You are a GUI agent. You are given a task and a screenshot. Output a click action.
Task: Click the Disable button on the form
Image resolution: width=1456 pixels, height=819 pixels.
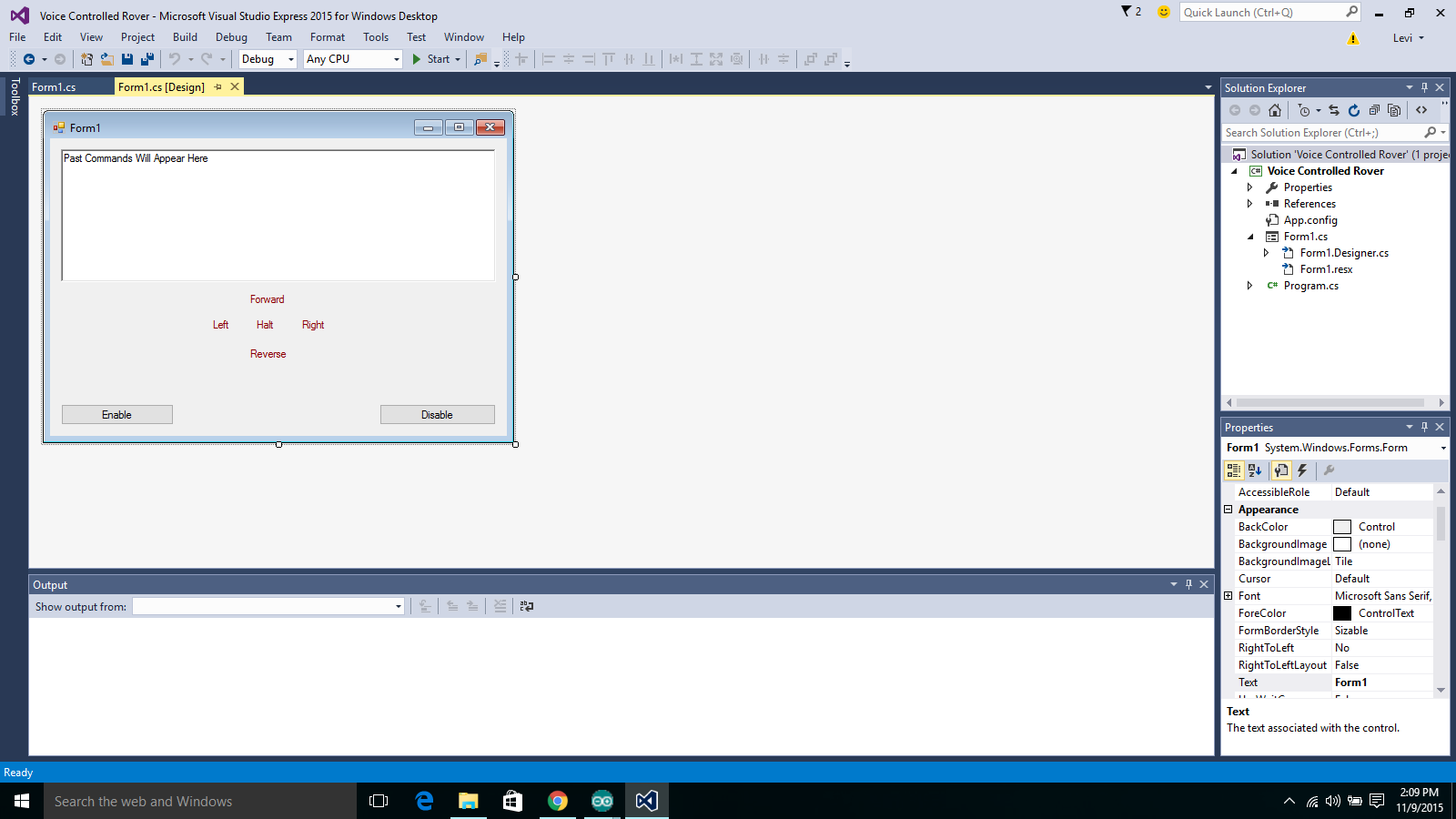pyautogui.click(x=437, y=414)
